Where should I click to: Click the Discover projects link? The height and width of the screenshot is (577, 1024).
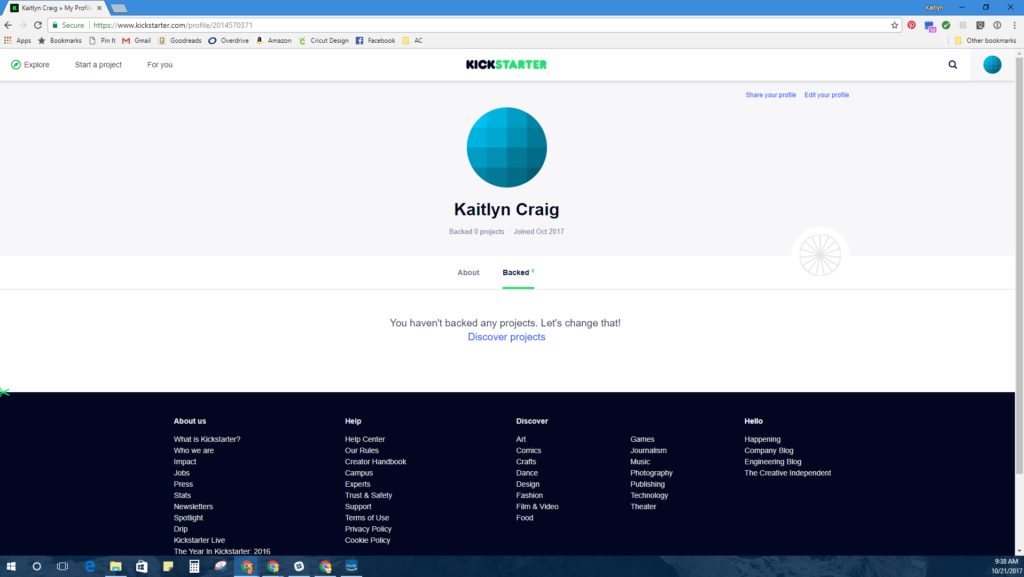coord(506,337)
